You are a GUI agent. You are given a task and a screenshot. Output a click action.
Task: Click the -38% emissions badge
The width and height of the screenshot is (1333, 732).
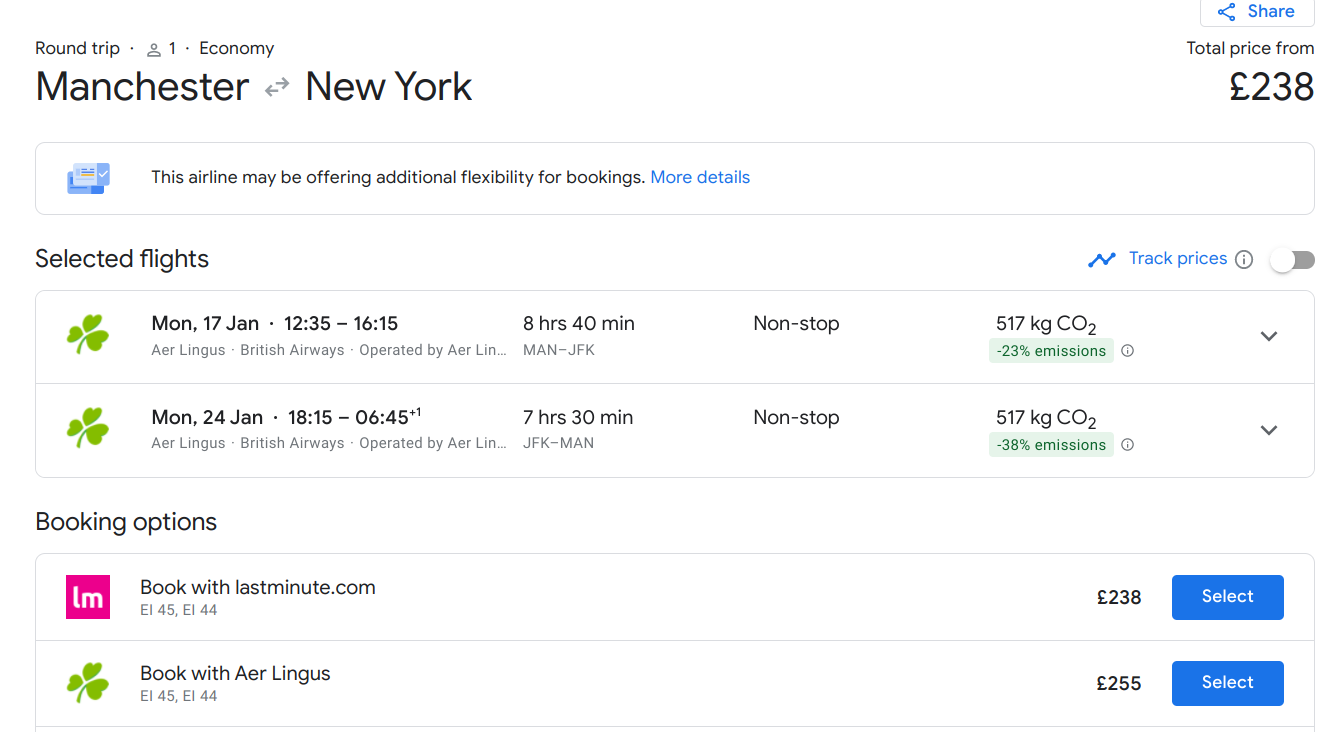tap(1051, 445)
